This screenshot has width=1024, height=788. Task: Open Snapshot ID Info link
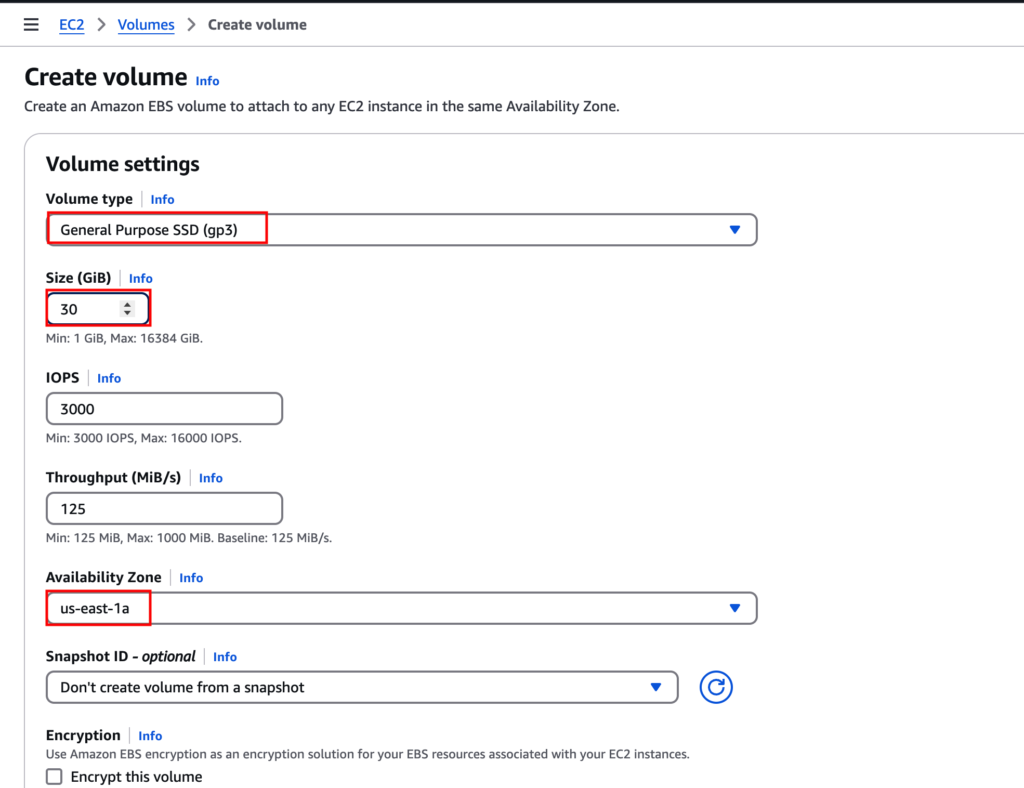225,657
